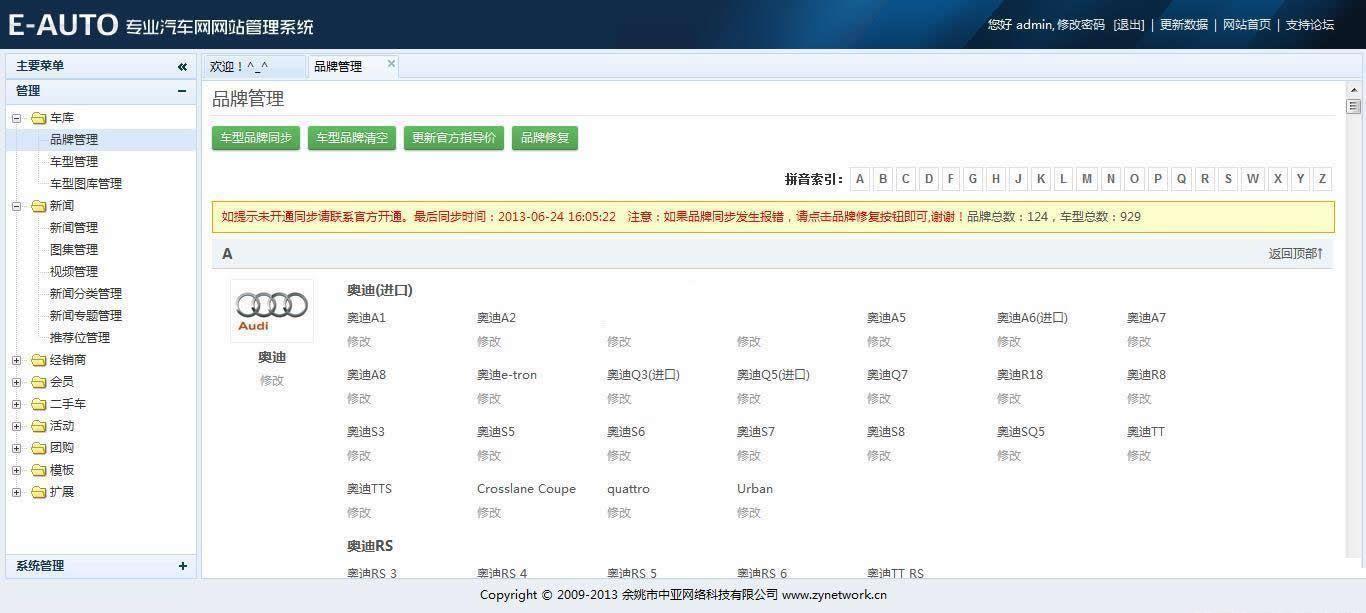
Task: Open 车型管理 in the sidebar tree
Action: 74,162
